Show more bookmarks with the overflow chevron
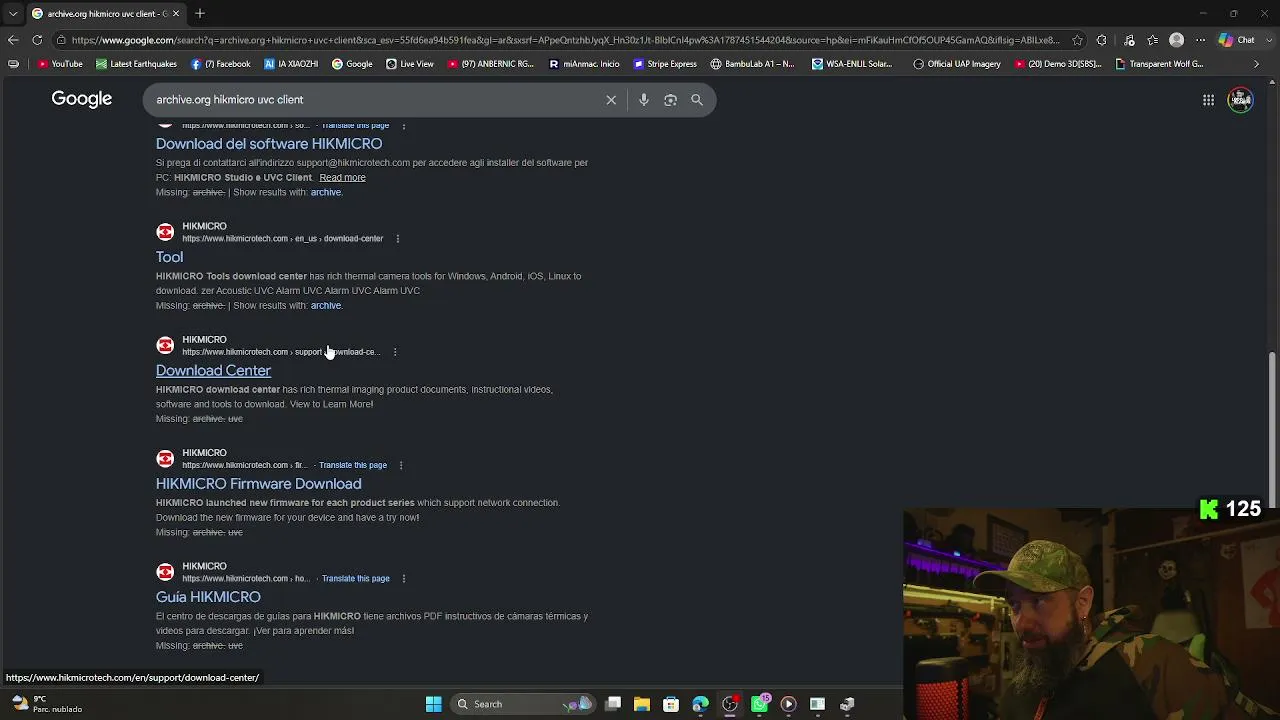1280x720 pixels. coord(1257,64)
